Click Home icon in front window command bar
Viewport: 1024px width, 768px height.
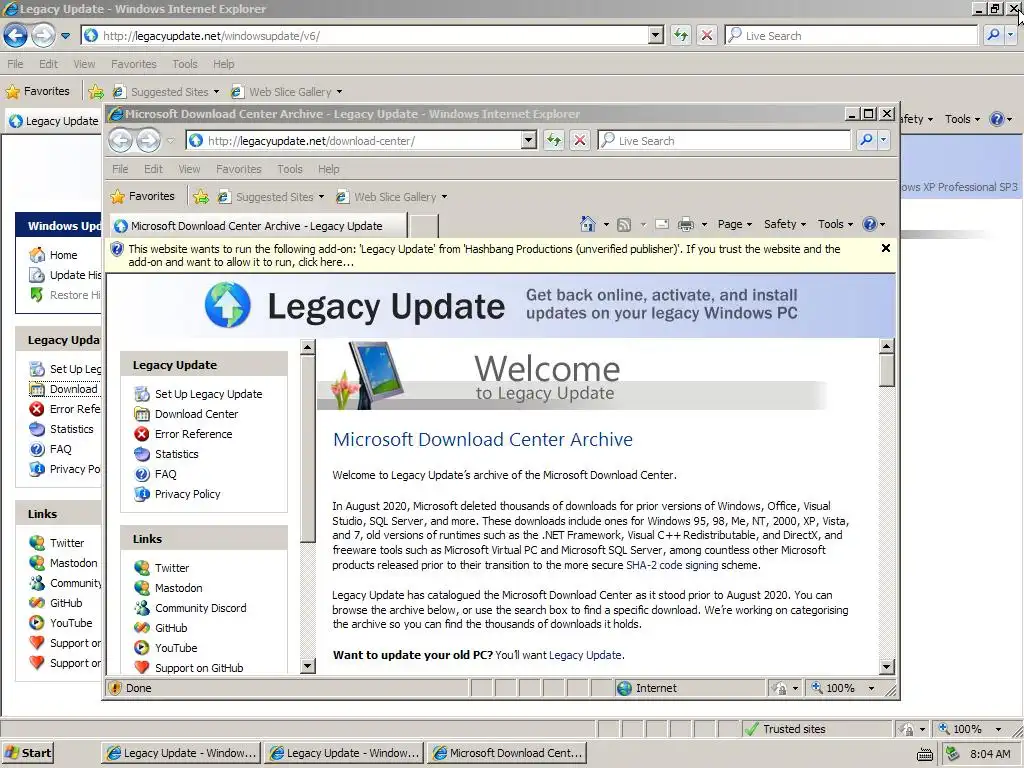click(x=587, y=225)
